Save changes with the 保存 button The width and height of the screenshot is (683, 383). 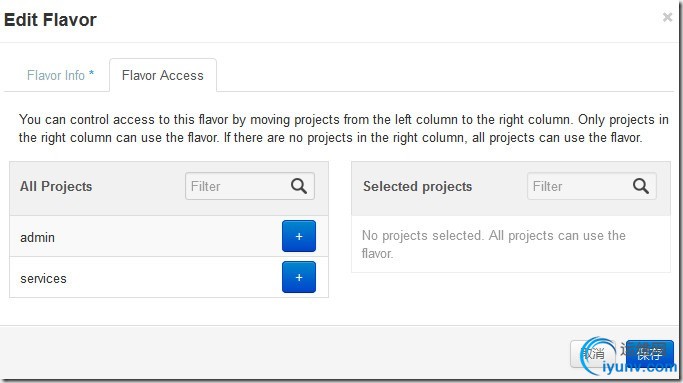[x=649, y=354]
